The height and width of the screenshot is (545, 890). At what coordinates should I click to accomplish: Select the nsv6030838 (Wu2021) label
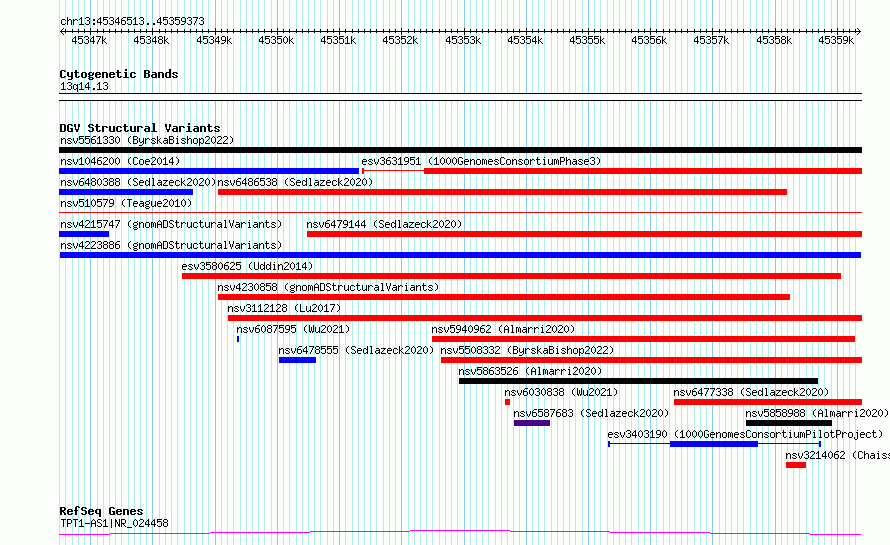pyautogui.click(x=561, y=392)
